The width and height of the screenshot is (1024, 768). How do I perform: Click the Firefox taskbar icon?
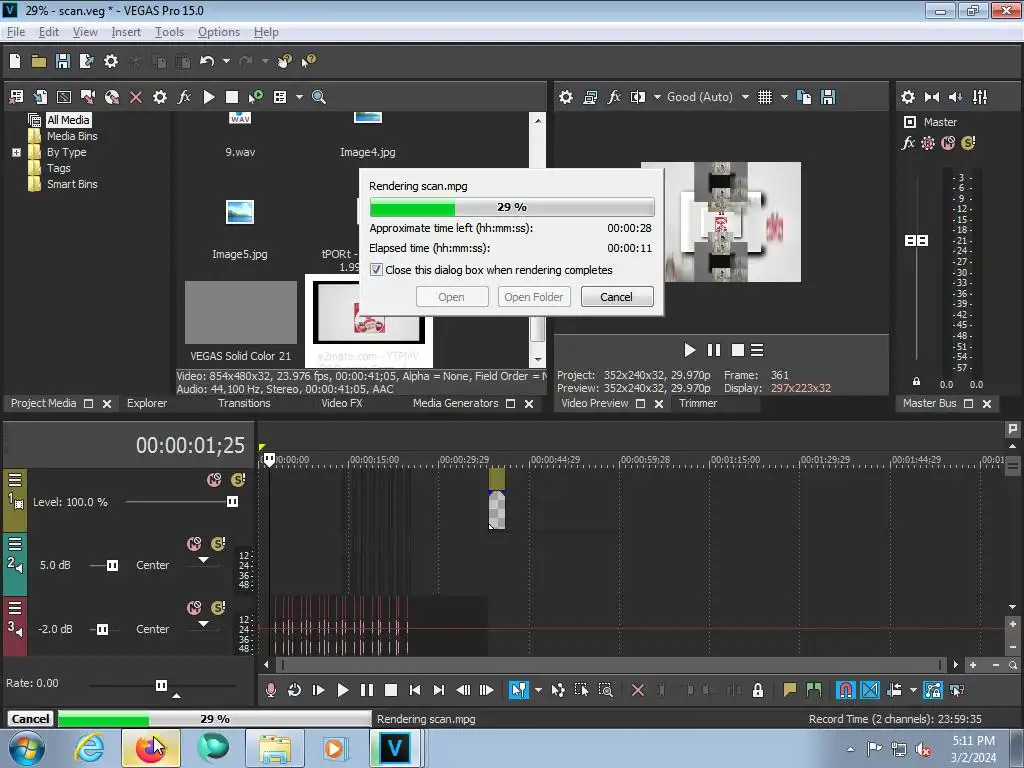[x=150, y=748]
